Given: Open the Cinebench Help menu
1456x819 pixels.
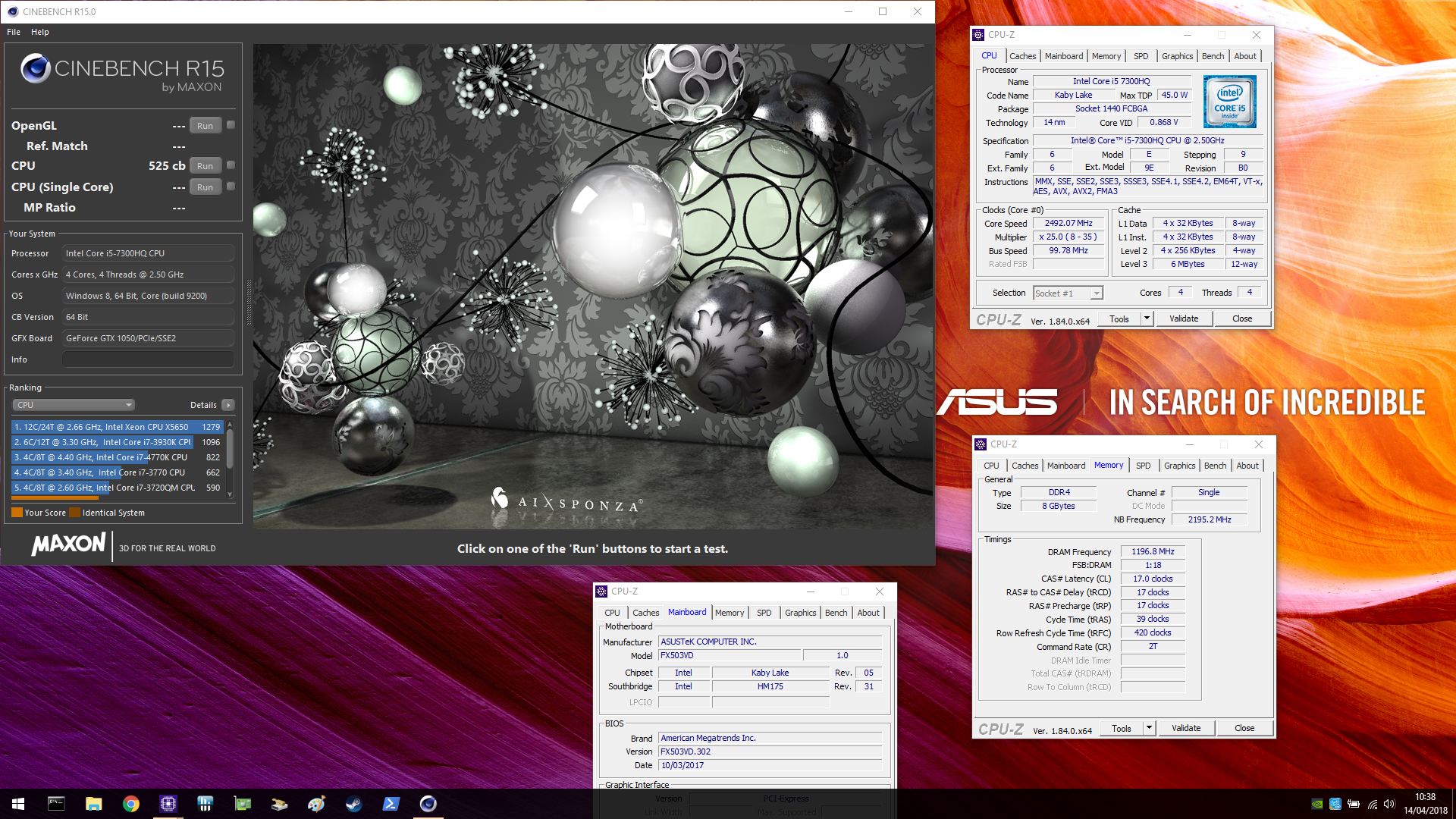Looking at the screenshot, I should pyautogui.click(x=40, y=32).
